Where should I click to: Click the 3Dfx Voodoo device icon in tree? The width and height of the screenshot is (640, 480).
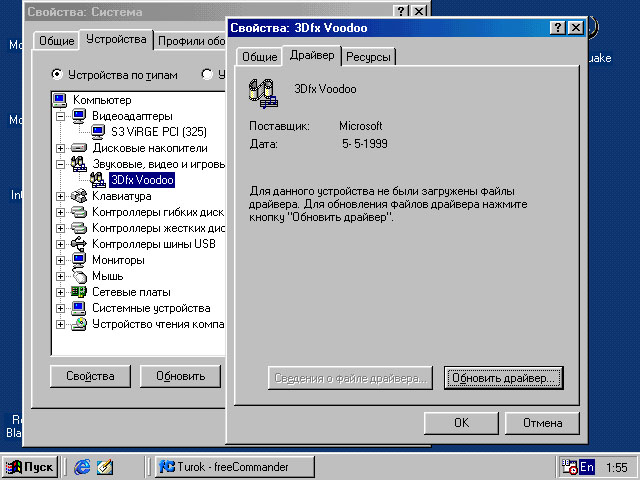pos(98,180)
